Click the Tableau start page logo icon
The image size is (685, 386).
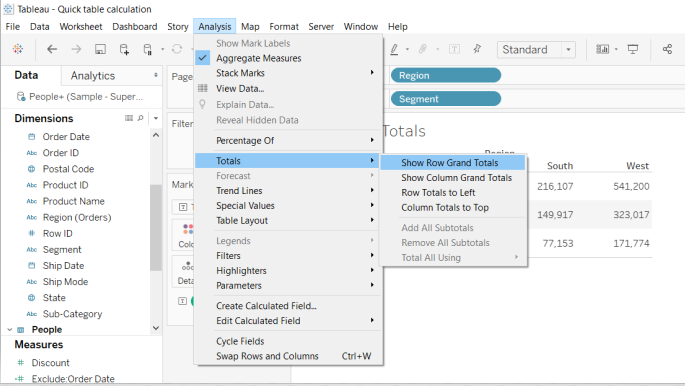click(18, 49)
